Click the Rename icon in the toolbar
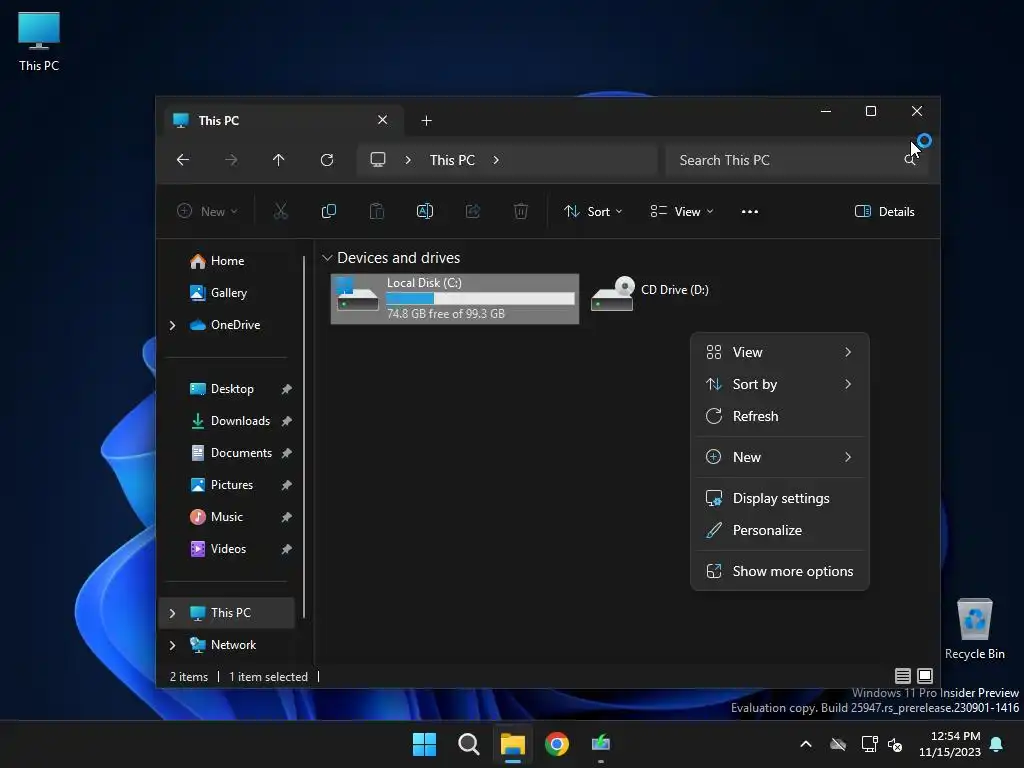Image resolution: width=1024 pixels, height=768 pixels. tap(424, 211)
